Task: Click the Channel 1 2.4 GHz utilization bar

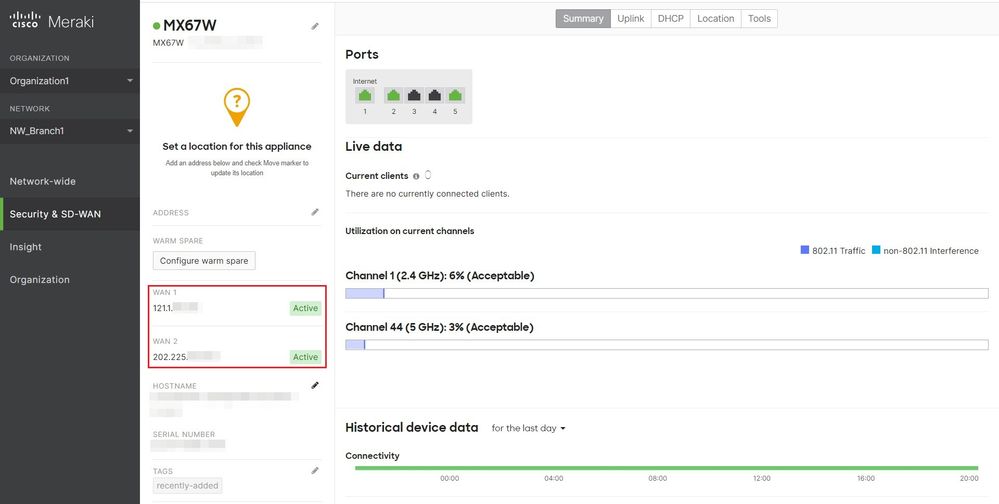Action: pyautogui.click(x=666, y=293)
